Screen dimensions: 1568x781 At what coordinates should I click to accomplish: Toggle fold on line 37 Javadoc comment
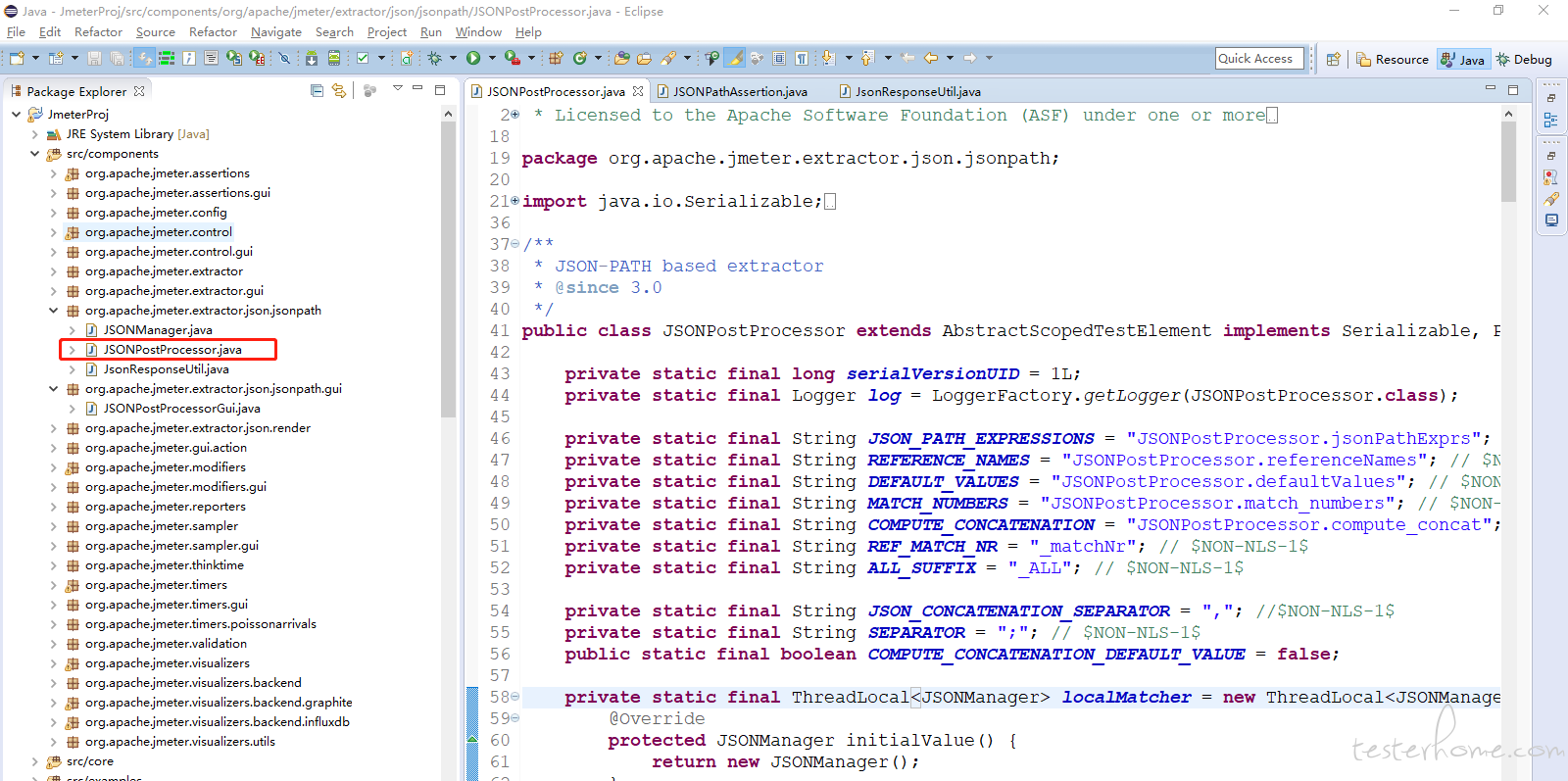tap(515, 244)
